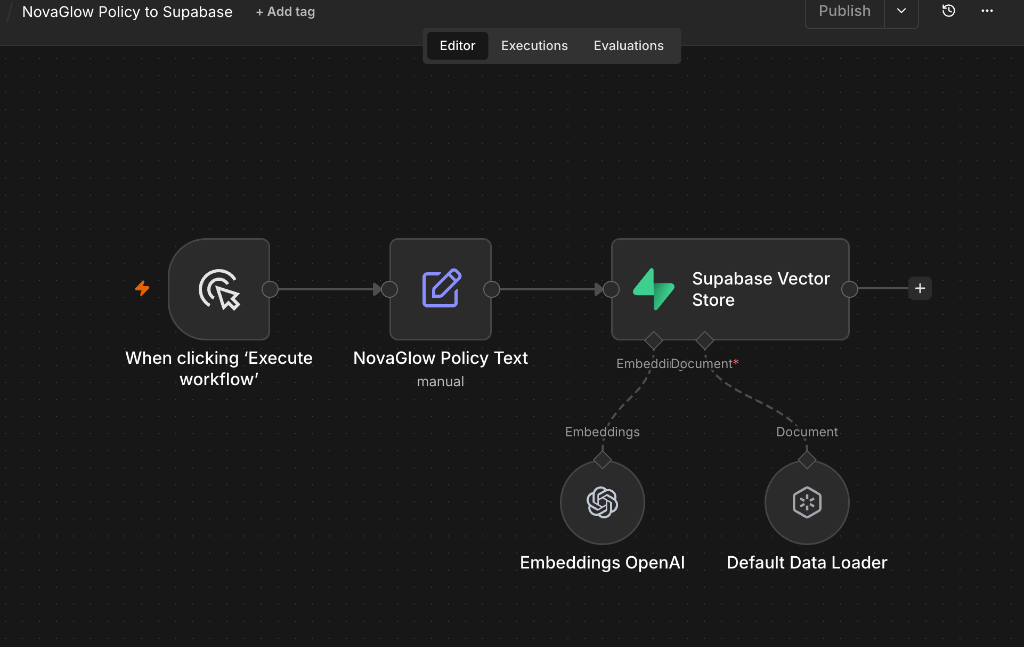Switch to the Editor tab
The height and width of the screenshot is (647, 1024).
(x=457, y=46)
